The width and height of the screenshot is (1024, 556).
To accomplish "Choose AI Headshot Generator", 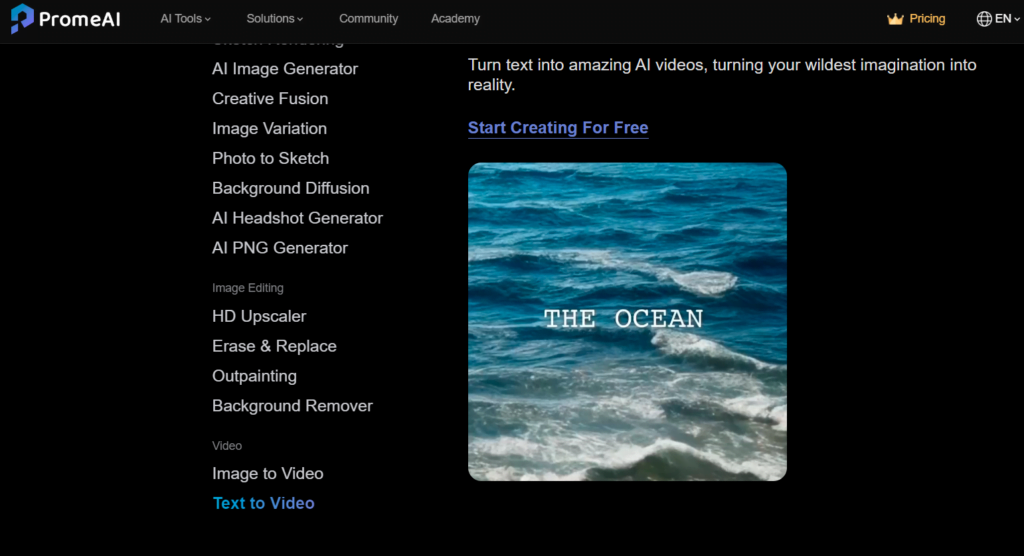I will click(297, 218).
